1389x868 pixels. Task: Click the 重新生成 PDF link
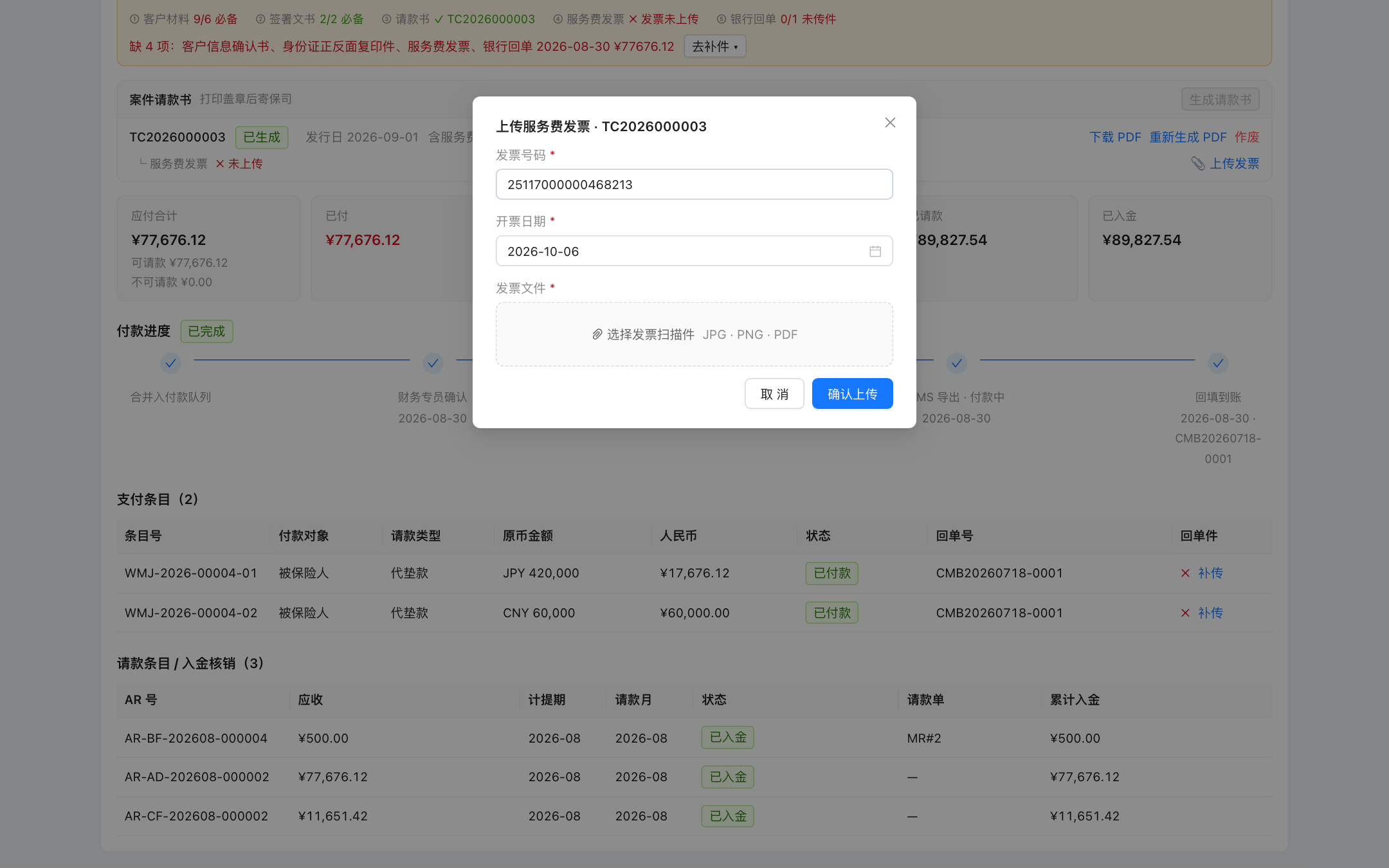point(1188,137)
